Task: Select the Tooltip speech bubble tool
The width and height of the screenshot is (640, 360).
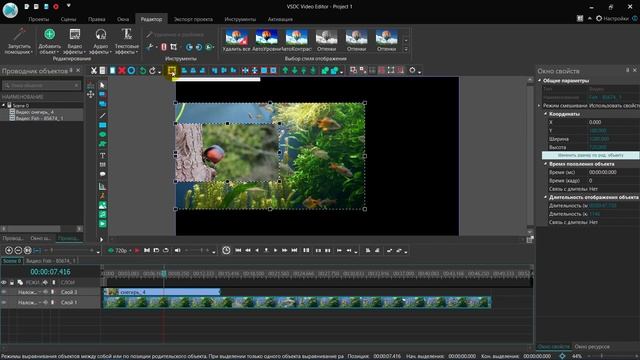Action: coord(102,174)
